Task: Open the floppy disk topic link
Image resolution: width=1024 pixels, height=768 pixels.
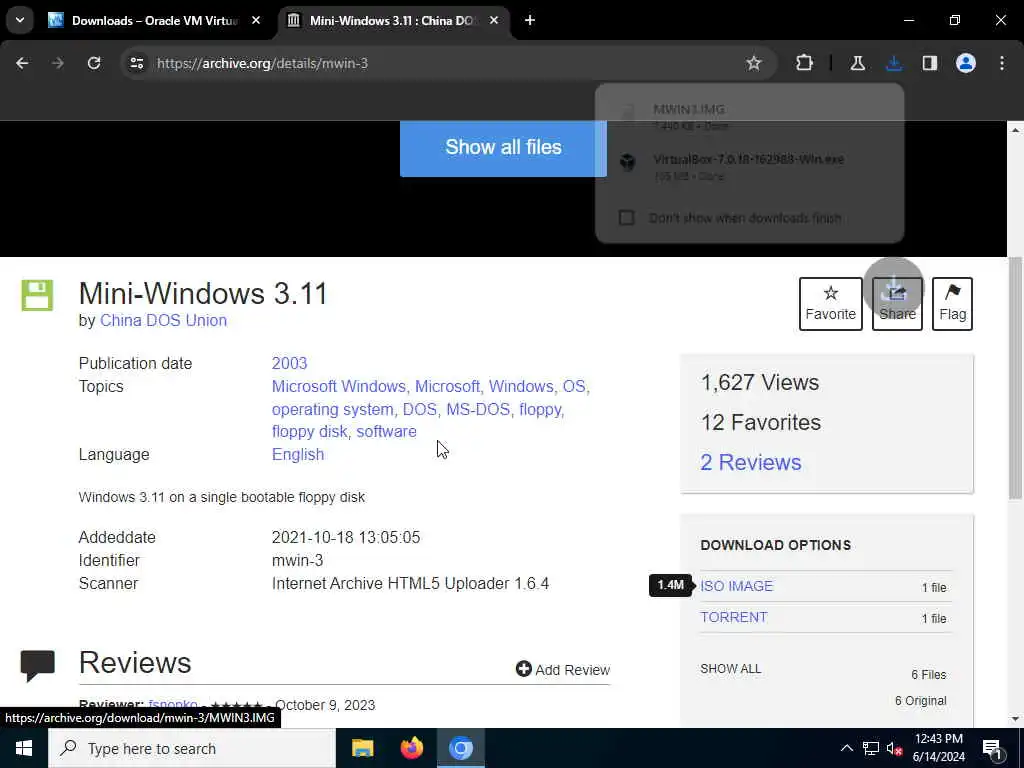Action: point(311,432)
